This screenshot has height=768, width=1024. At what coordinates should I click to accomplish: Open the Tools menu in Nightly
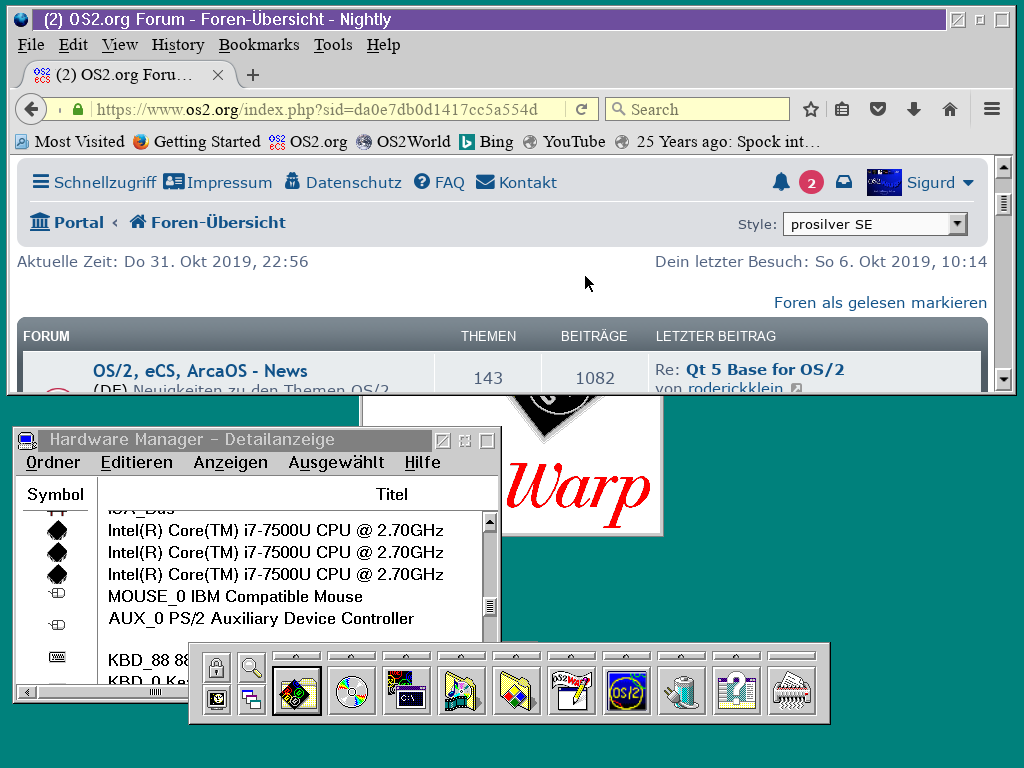click(x=332, y=45)
